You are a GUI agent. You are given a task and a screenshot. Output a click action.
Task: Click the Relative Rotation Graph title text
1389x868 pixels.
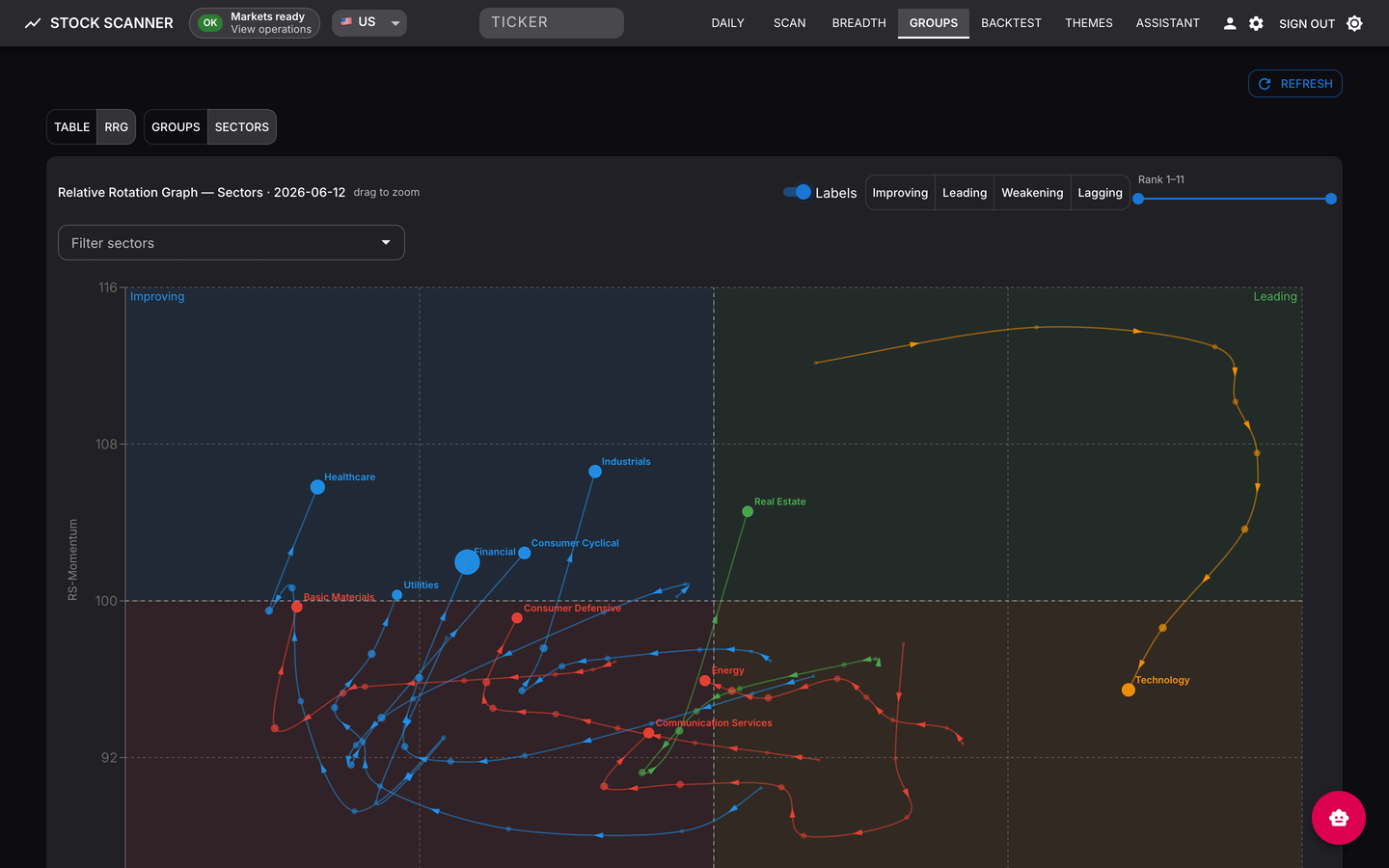(x=202, y=193)
